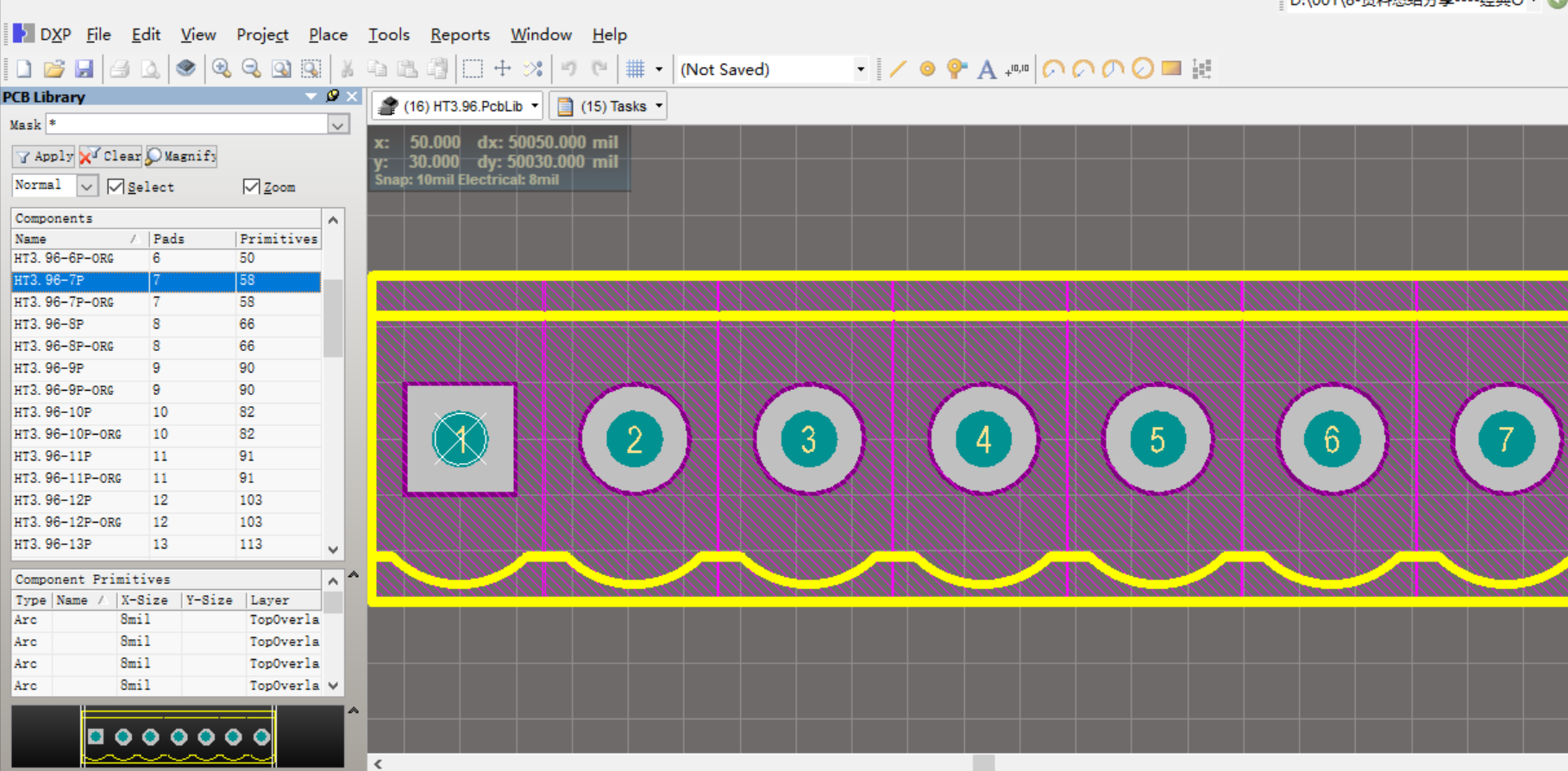Select the Arc by Edge any-angle tool
Viewport: 1568px width, 771px height.
pos(1113,69)
